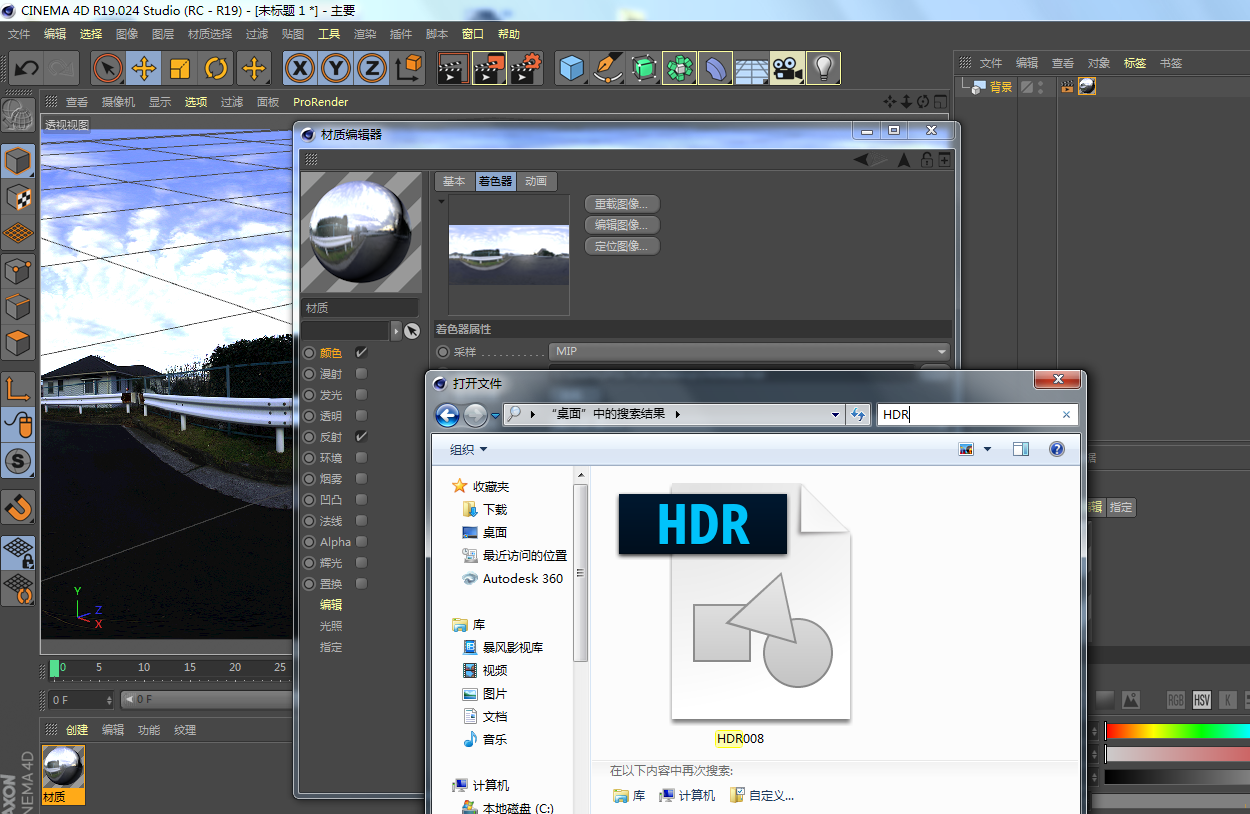Open the 采样 MIP dropdown

(x=748, y=352)
